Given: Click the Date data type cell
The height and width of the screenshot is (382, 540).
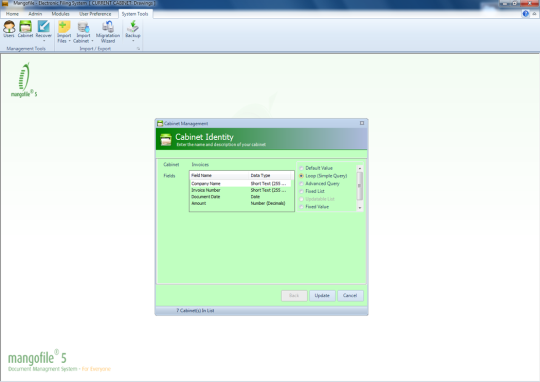Looking at the screenshot, I should pos(255,197).
